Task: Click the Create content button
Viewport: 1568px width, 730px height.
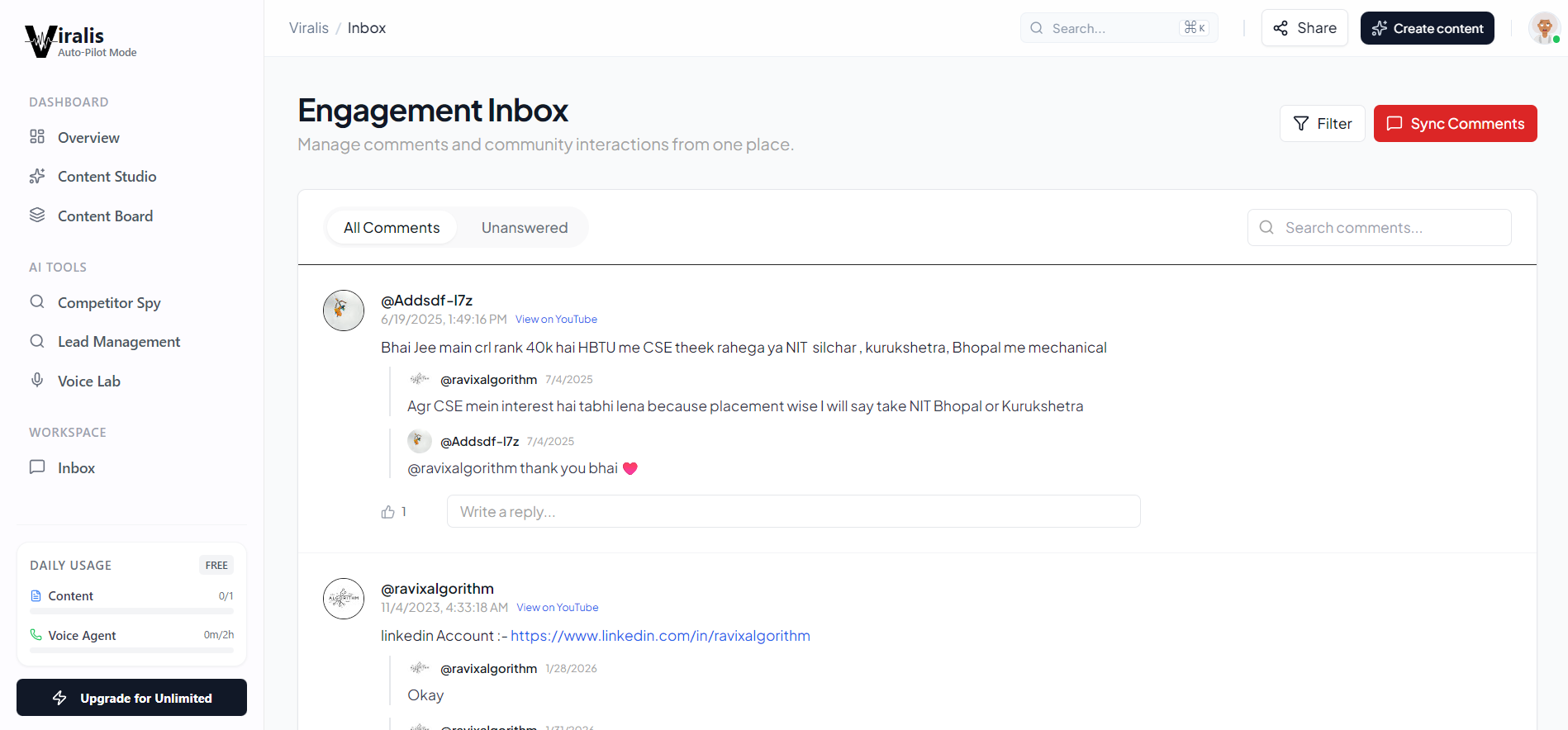Action: 1427,28
